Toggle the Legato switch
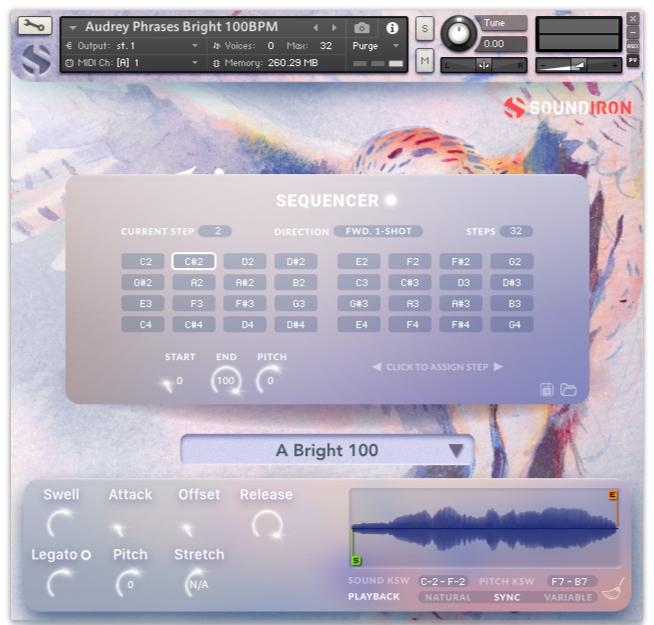The height and width of the screenshot is (625, 654). click(86, 555)
